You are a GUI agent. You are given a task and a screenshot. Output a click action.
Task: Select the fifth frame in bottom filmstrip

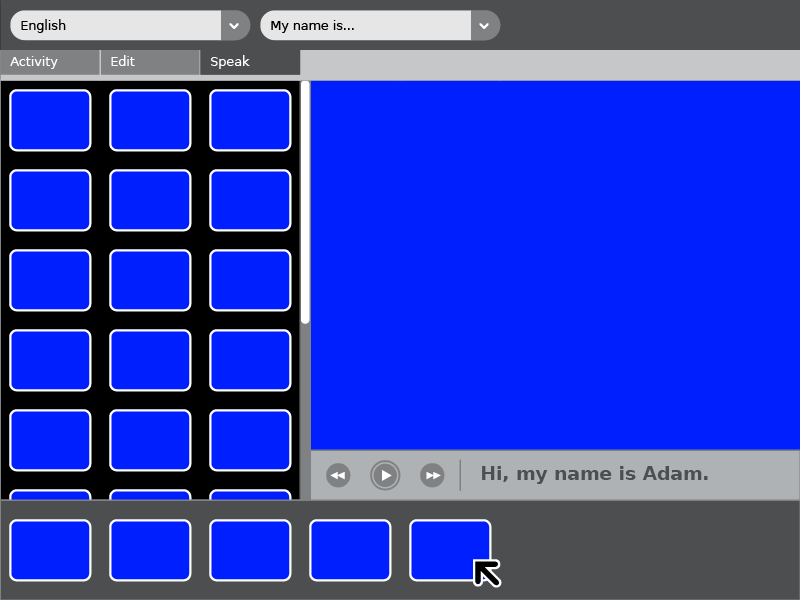point(450,550)
